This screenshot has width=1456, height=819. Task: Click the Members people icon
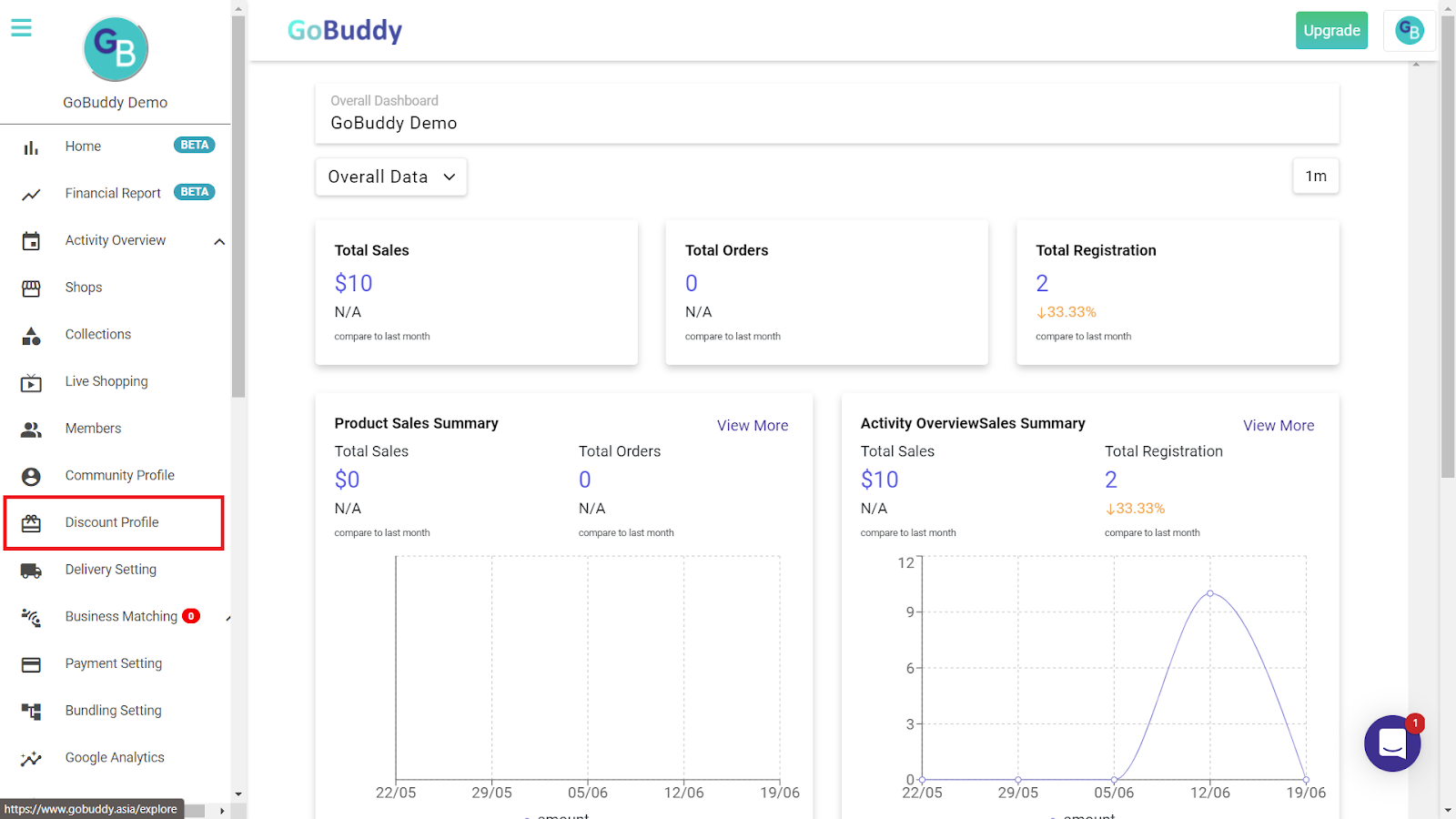[31, 430]
